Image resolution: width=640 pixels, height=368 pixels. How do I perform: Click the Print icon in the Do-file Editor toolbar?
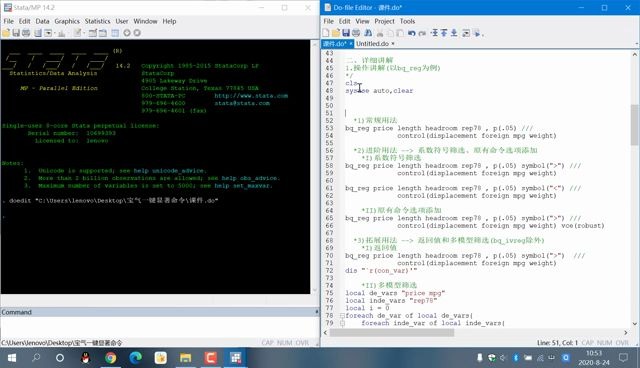[356, 33]
